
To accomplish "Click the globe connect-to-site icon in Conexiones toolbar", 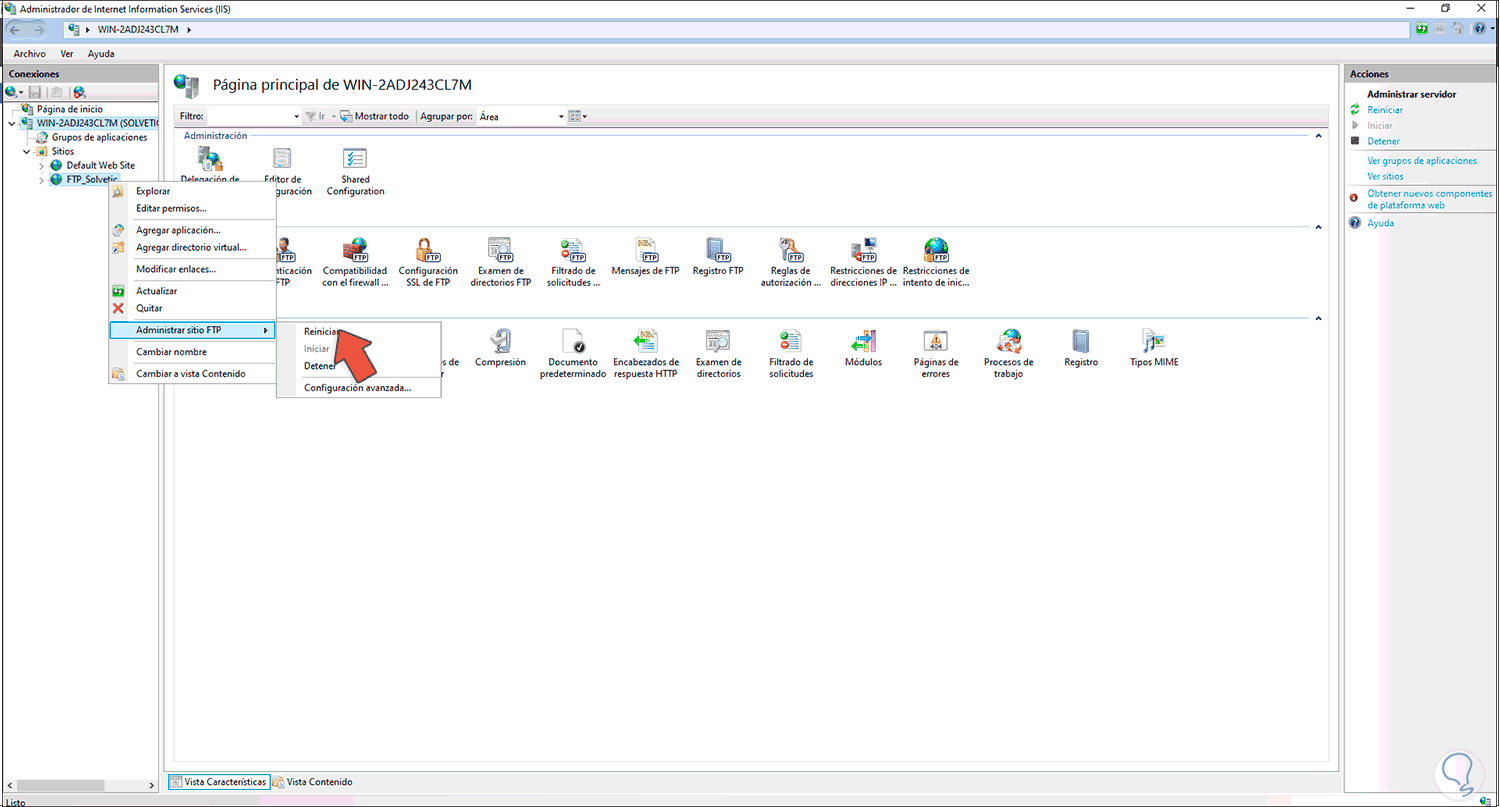I will (79, 92).
